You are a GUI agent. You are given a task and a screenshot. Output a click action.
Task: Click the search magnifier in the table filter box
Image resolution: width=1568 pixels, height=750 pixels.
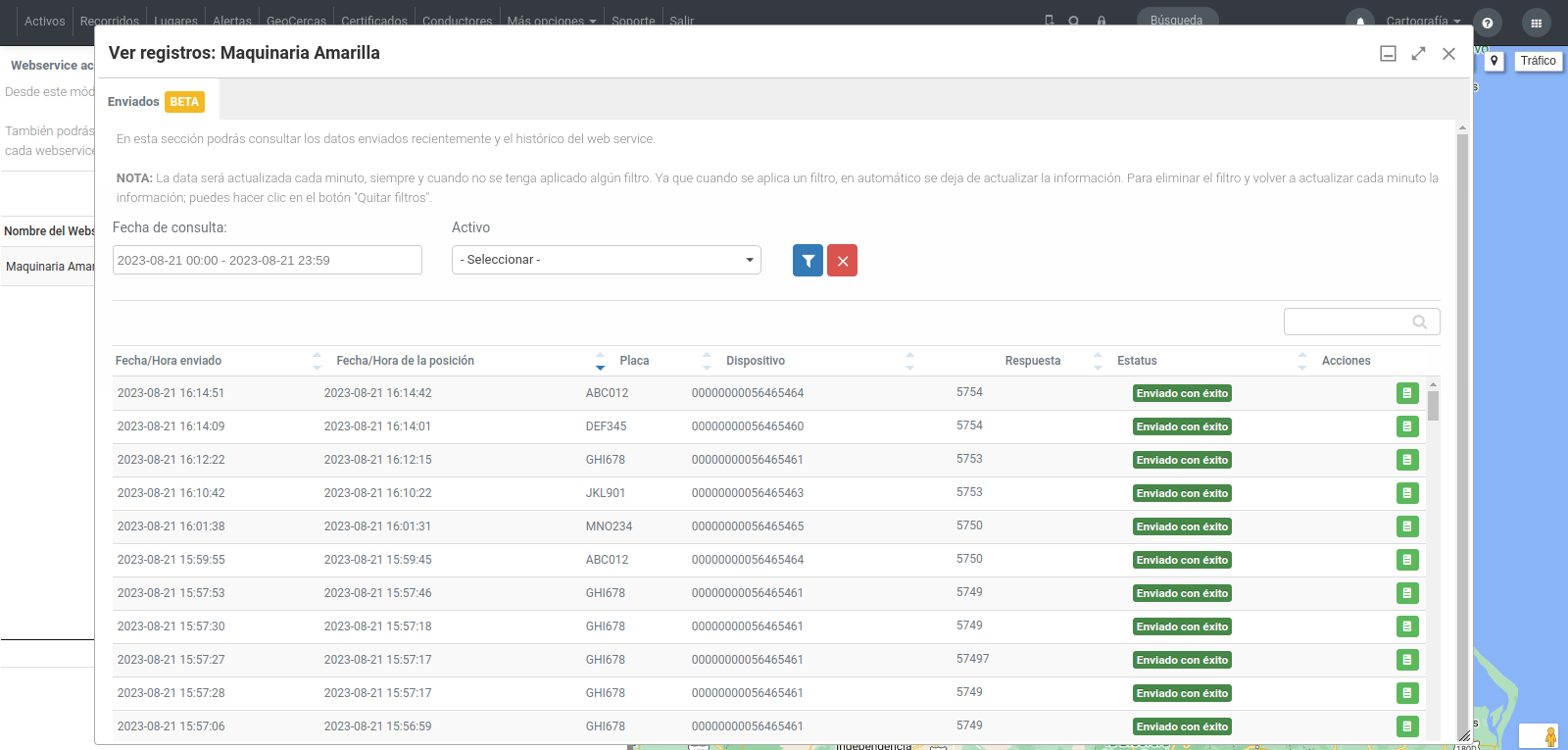[1419, 322]
